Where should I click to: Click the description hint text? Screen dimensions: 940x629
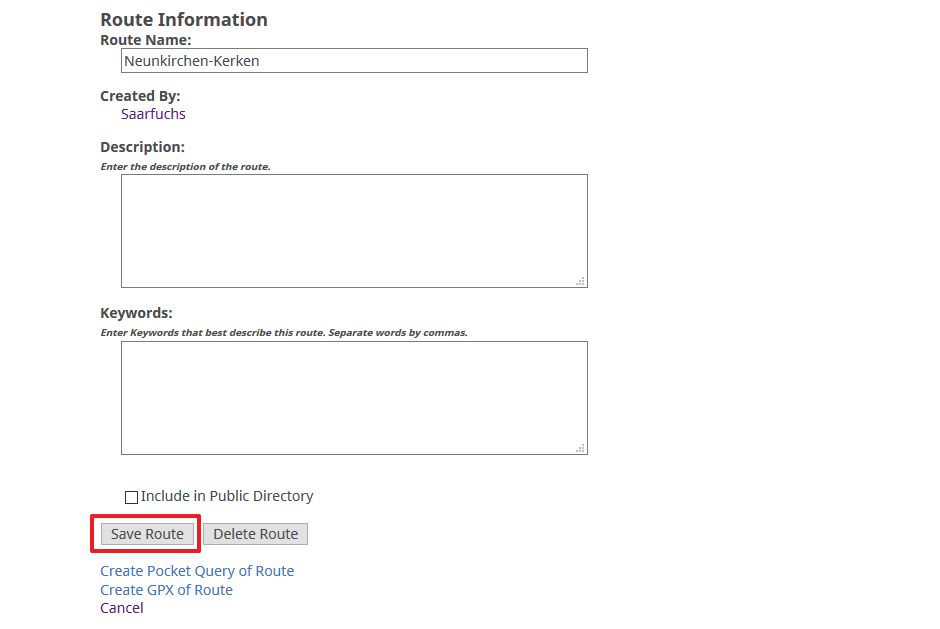pos(185,167)
